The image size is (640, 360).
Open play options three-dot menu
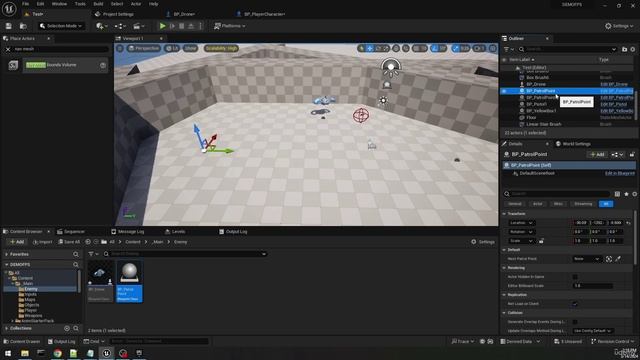click(x=200, y=26)
